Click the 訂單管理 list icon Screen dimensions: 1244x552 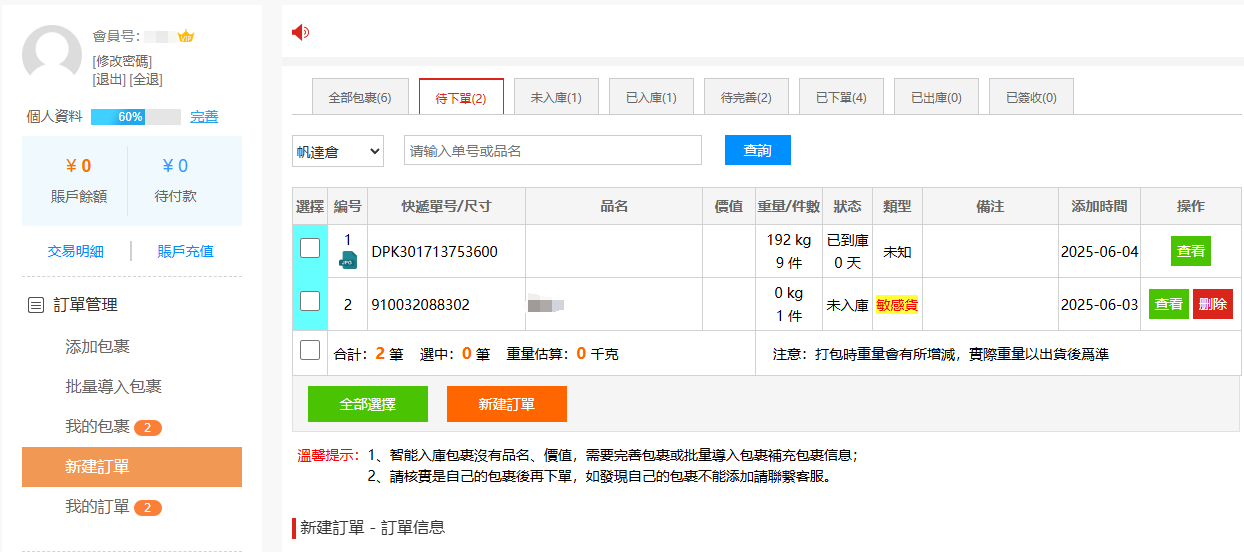(35, 305)
